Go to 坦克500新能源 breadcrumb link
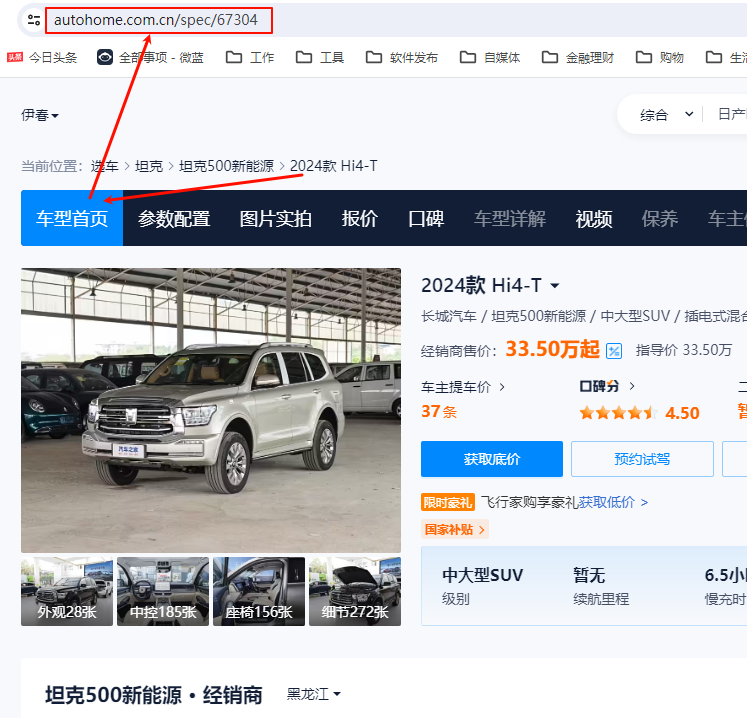This screenshot has width=747, height=718. [x=226, y=166]
